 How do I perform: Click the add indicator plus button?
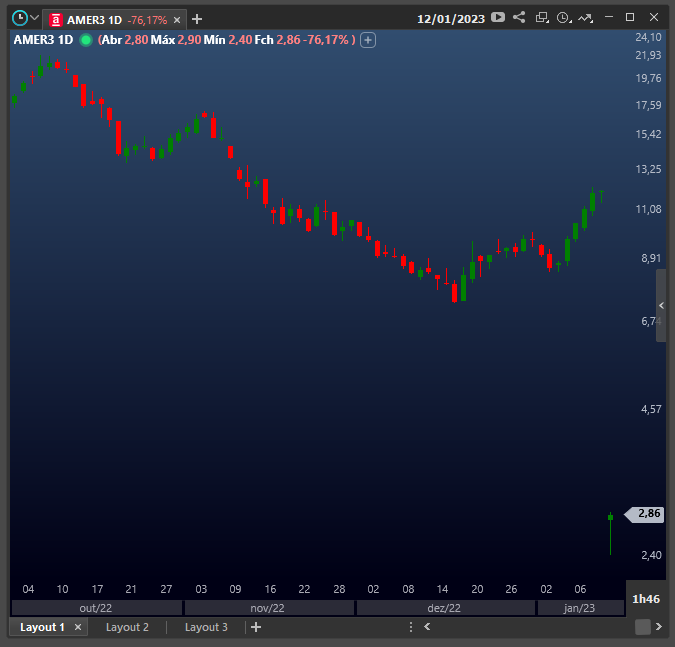368,40
